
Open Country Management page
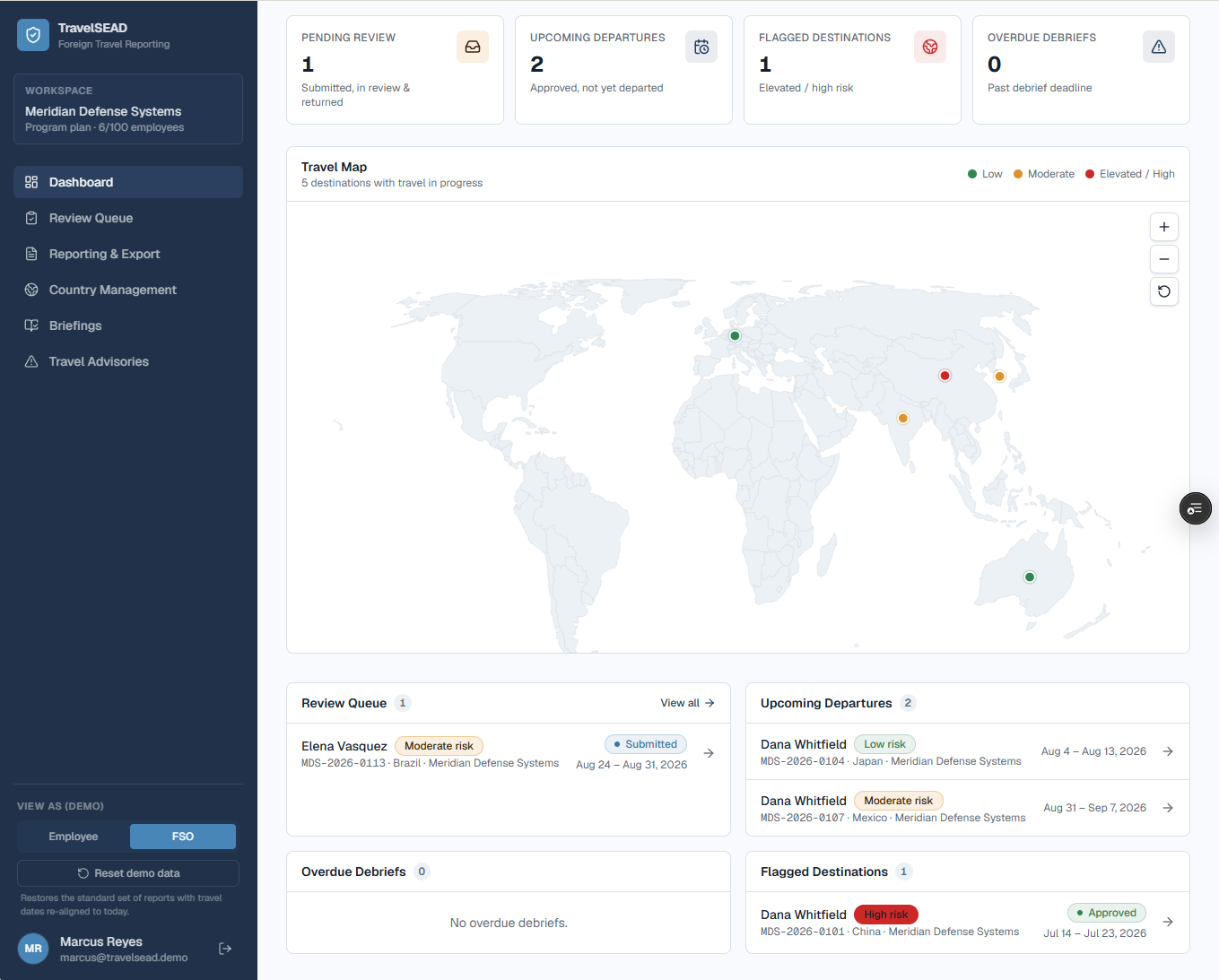(128, 290)
